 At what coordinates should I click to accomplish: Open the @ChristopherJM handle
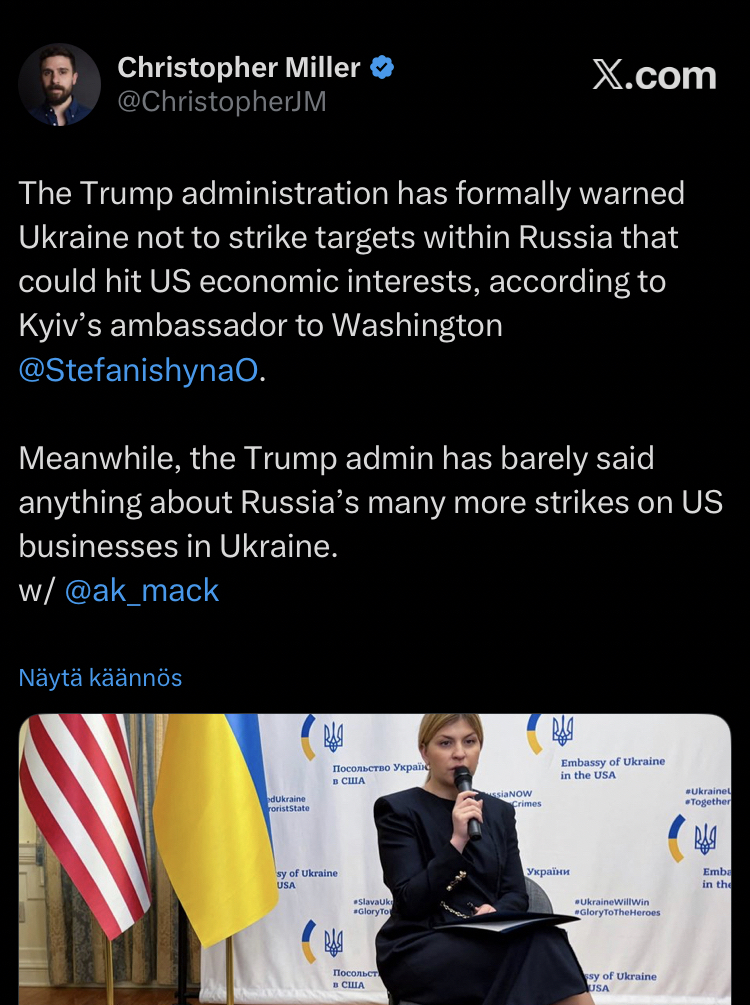[x=221, y=102]
